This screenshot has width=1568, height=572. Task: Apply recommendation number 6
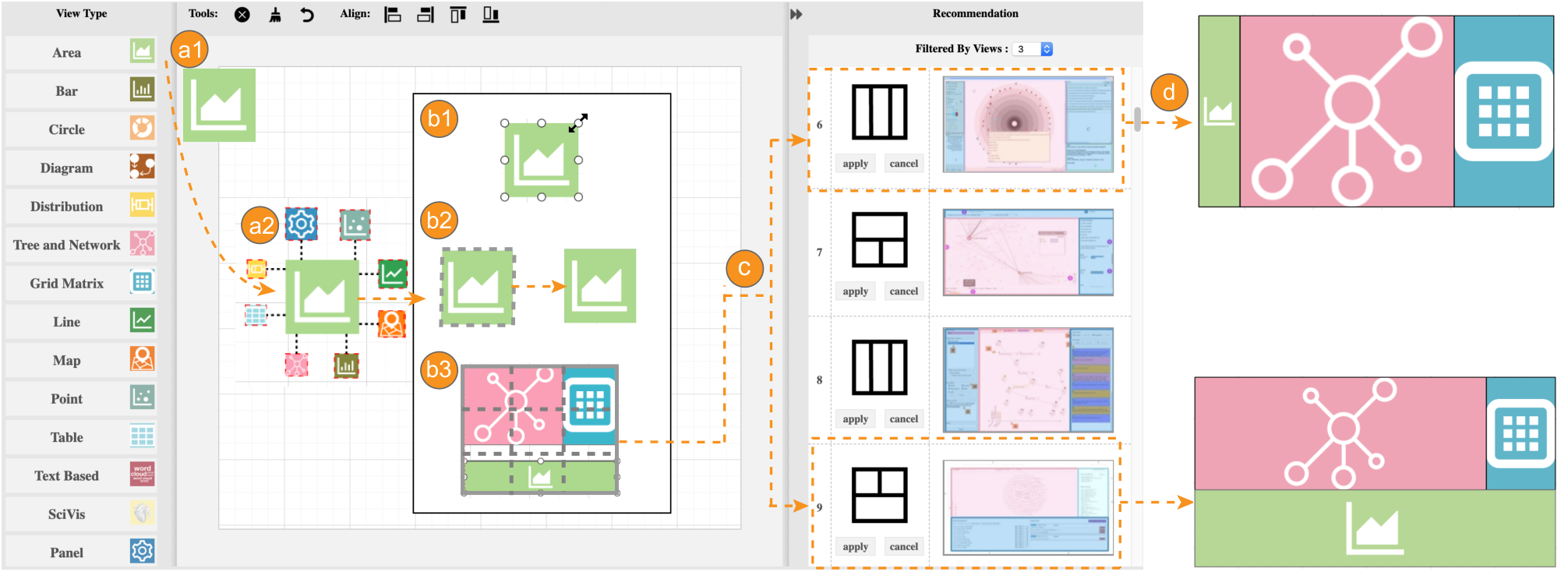tap(855, 164)
